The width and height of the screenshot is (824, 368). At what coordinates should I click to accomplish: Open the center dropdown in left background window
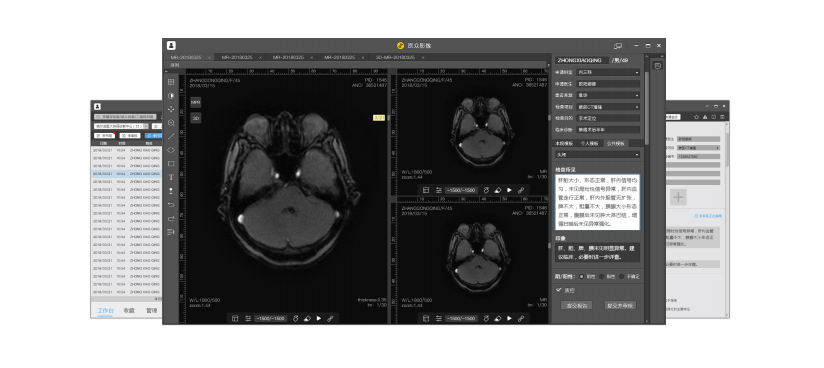[x=121, y=126]
